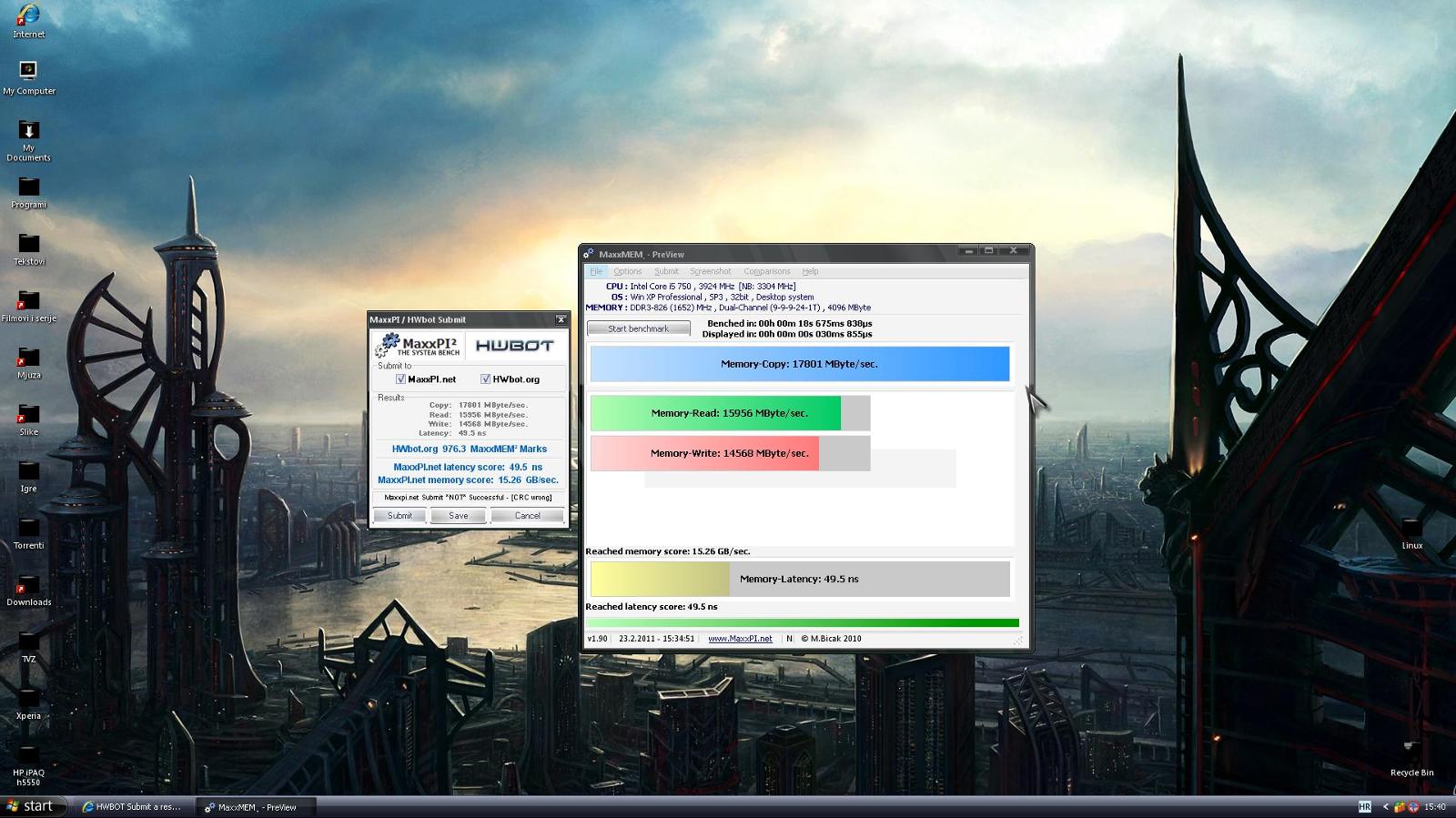This screenshot has width=1456, height=818.
Task: Open the File menu in MaxxMEM
Action: (x=596, y=271)
